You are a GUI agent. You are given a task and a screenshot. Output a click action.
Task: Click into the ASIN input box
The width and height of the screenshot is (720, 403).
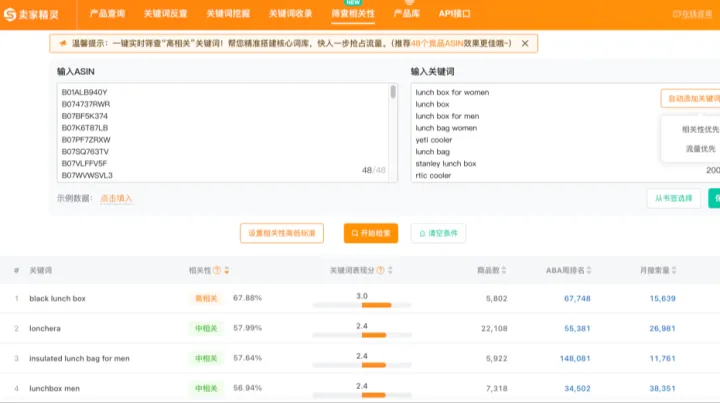[227, 133]
